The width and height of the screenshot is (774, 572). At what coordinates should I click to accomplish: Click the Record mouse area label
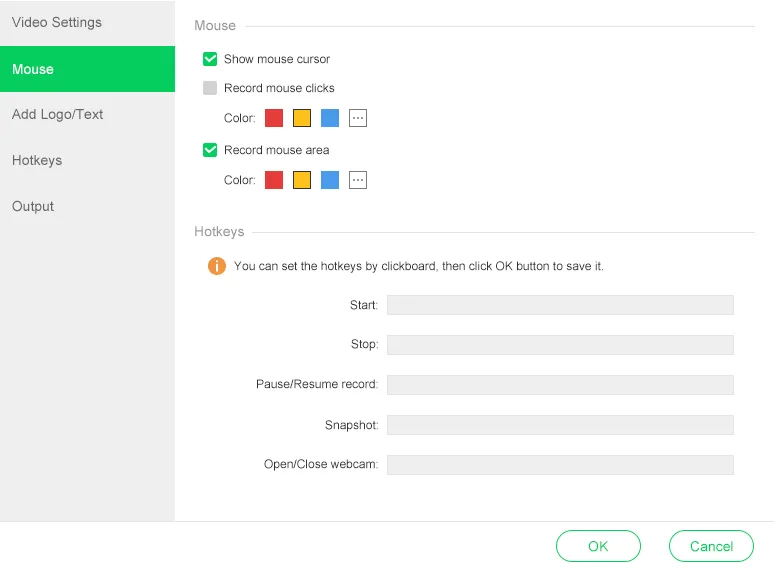(276, 150)
